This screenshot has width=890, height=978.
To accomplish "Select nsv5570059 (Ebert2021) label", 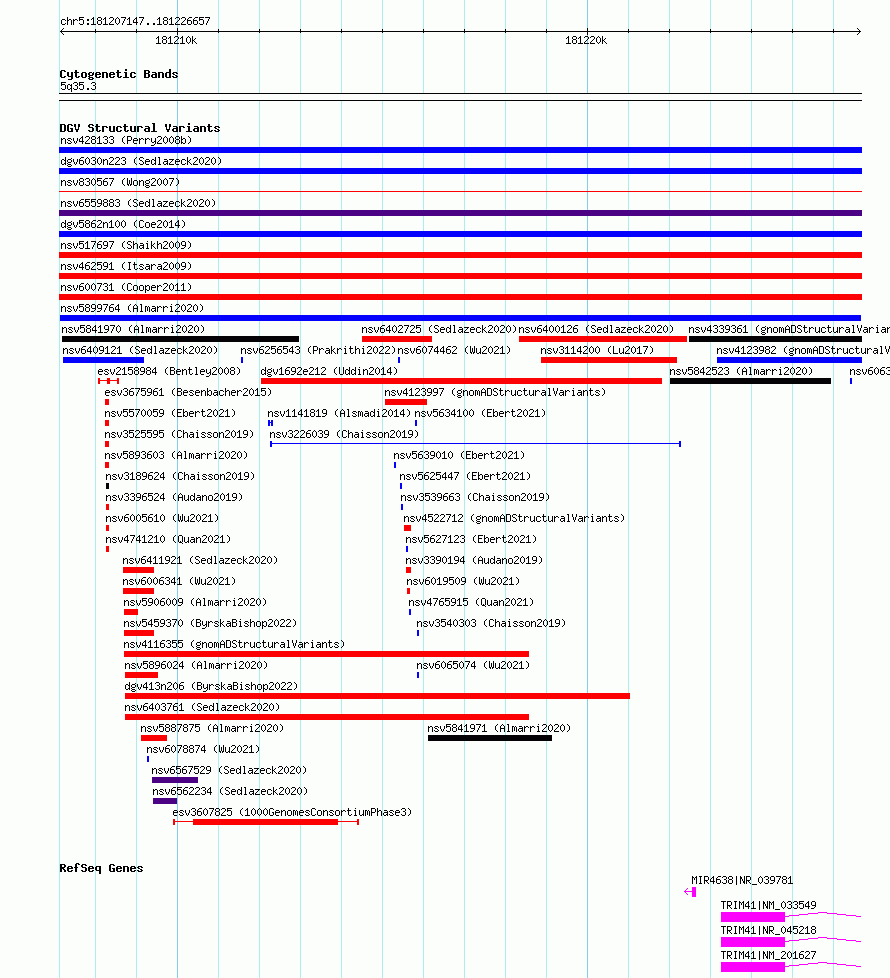I will (170, 414).
